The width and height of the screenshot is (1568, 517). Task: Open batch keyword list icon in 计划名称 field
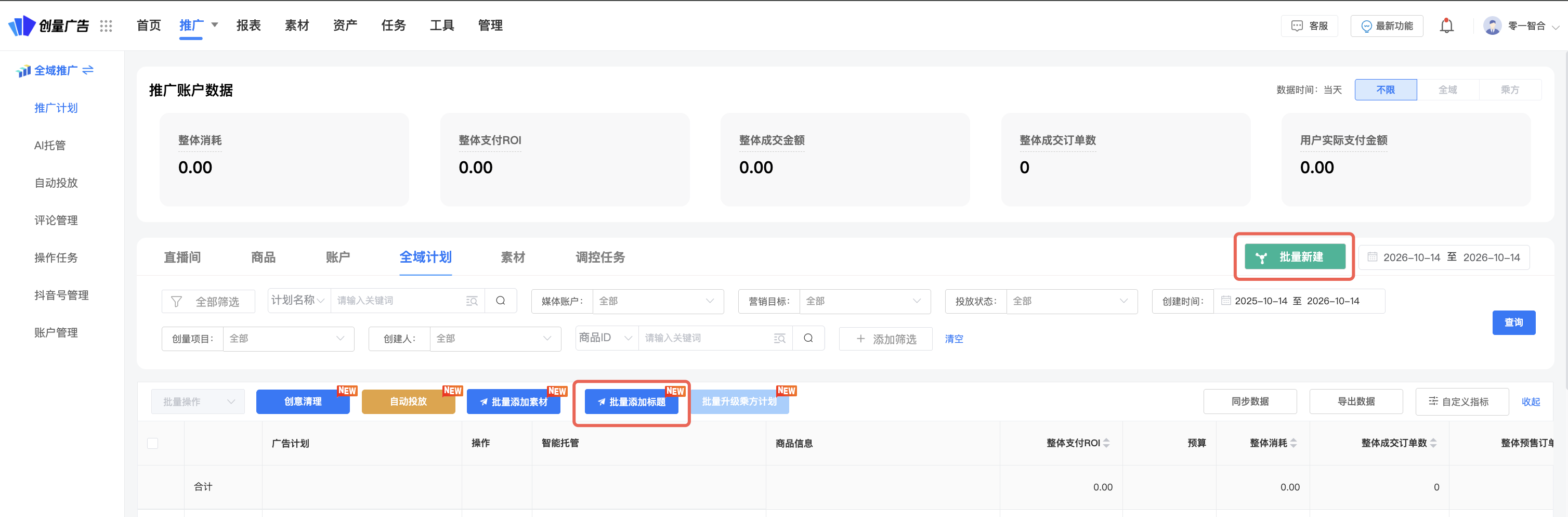pos(472,301)
